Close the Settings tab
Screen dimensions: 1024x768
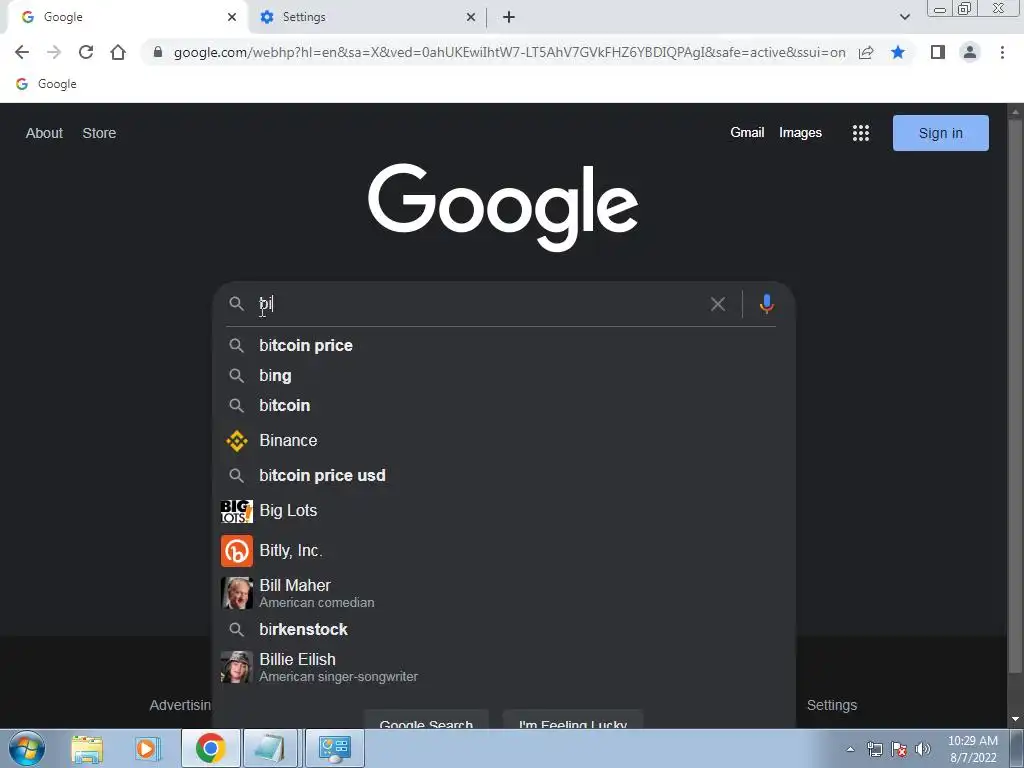tap(471, 17)
